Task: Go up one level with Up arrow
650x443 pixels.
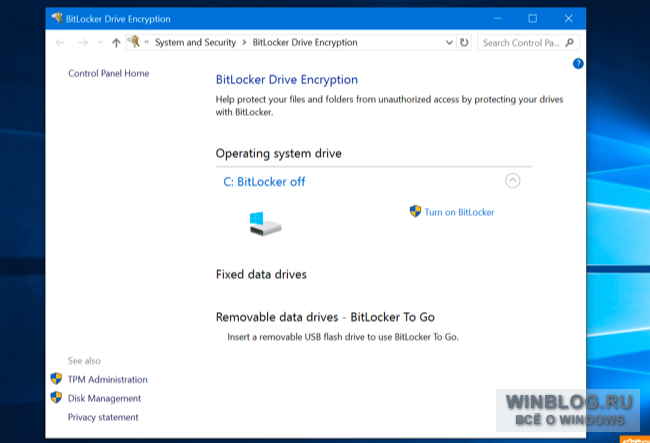Action: pyautogui.click(x=116, y=43)
